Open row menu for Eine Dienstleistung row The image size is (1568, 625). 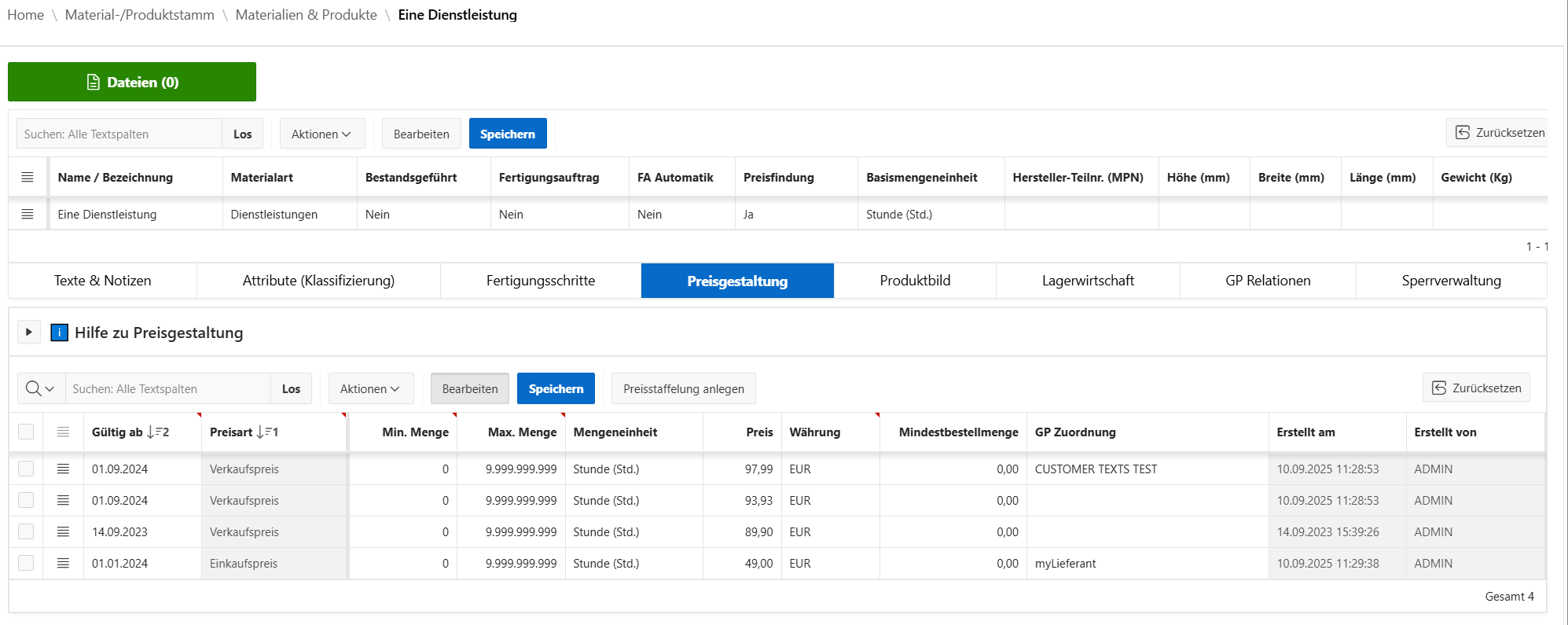click(28, 215)
